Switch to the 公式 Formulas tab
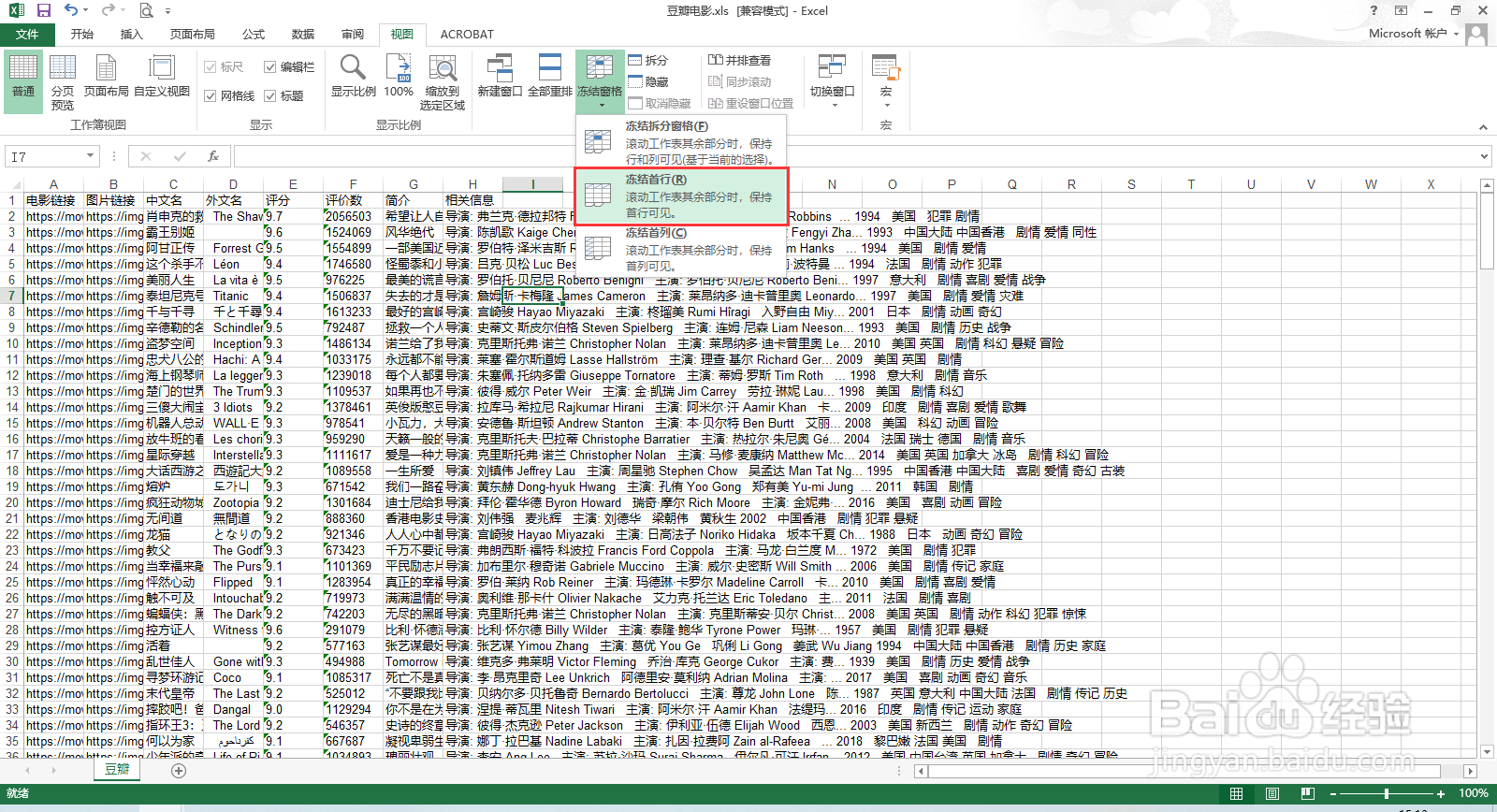The height and width of the screenshot is (812, 1497). pos(254,35)
